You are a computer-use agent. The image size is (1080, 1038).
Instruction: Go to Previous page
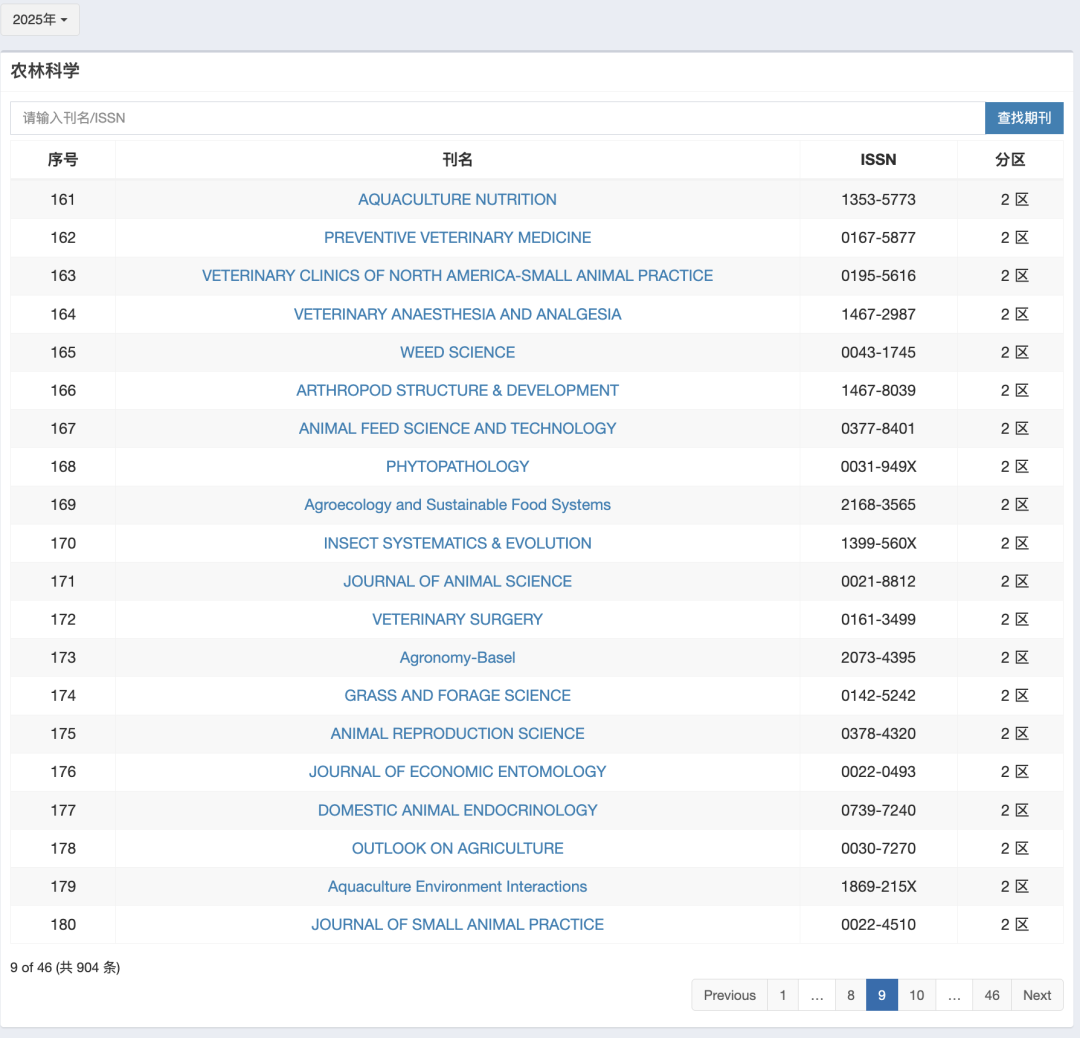pyautogui.click(x=729, y=995)
